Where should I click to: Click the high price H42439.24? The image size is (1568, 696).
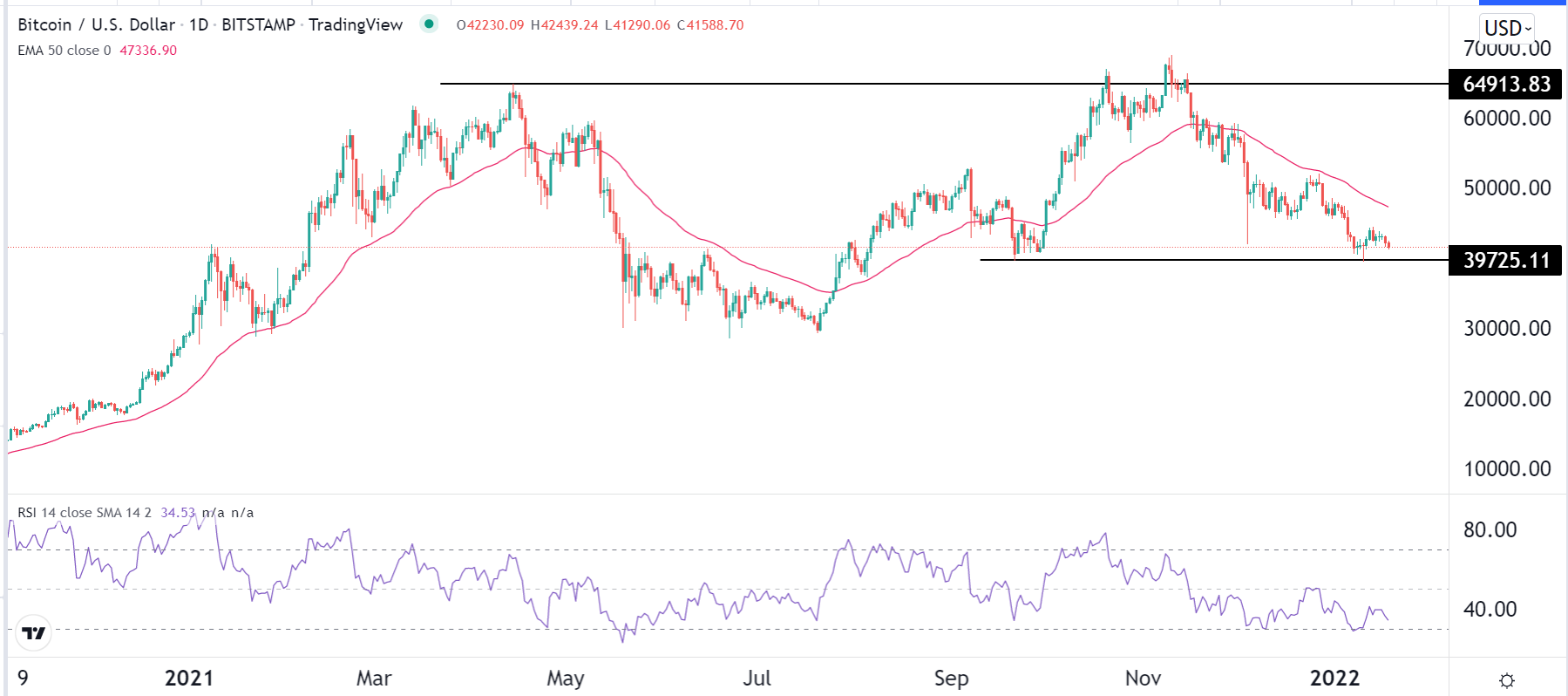[x=565, y=25]
